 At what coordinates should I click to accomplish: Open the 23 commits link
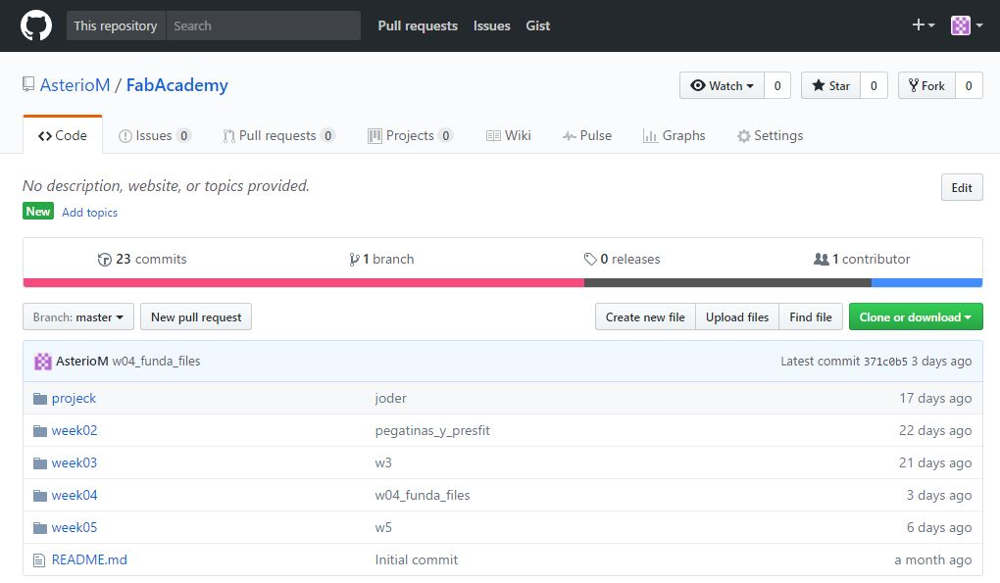(x=142, y=259)
